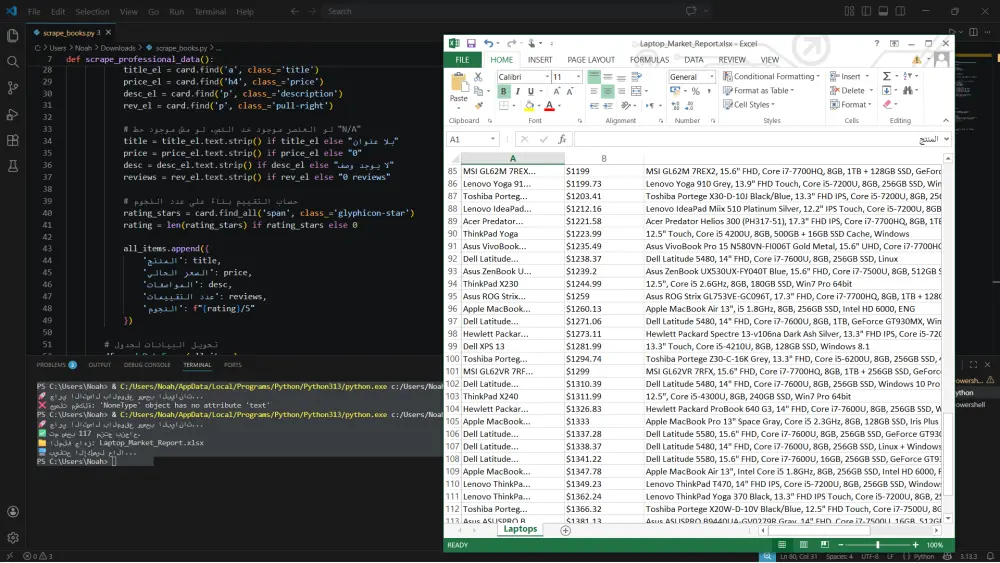Click the Format Painter brush in Excel
Screen dimensions: 1000x563
[478, 105]
